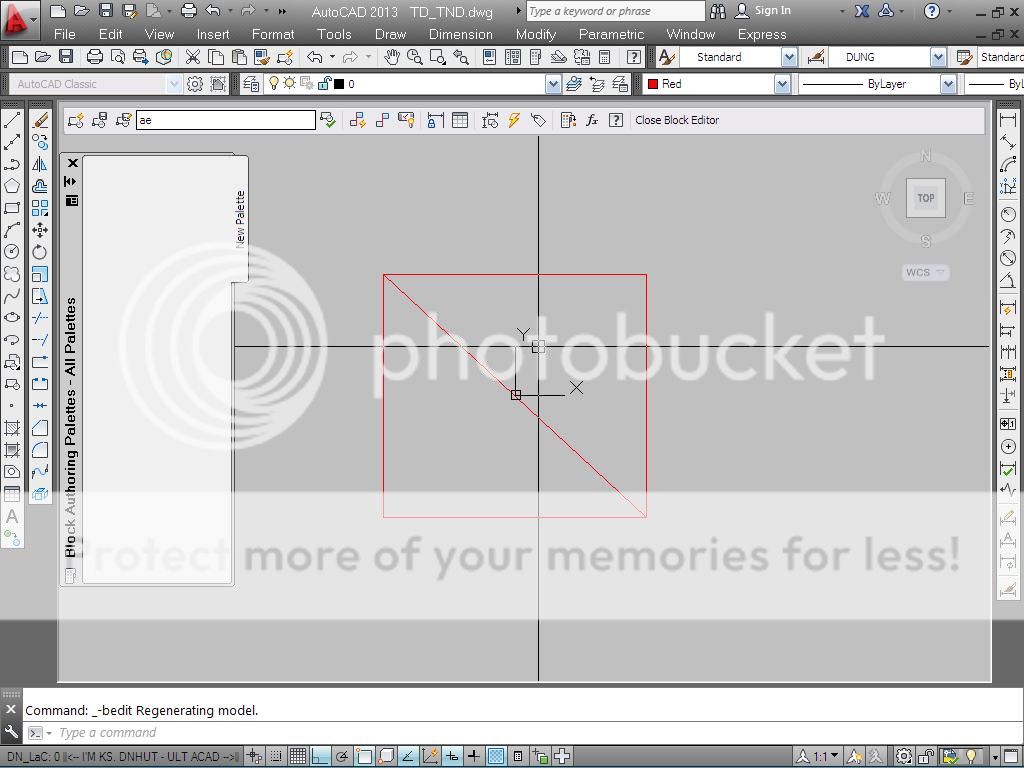
Task: Open the Insert menu
Action: [213, 34]
